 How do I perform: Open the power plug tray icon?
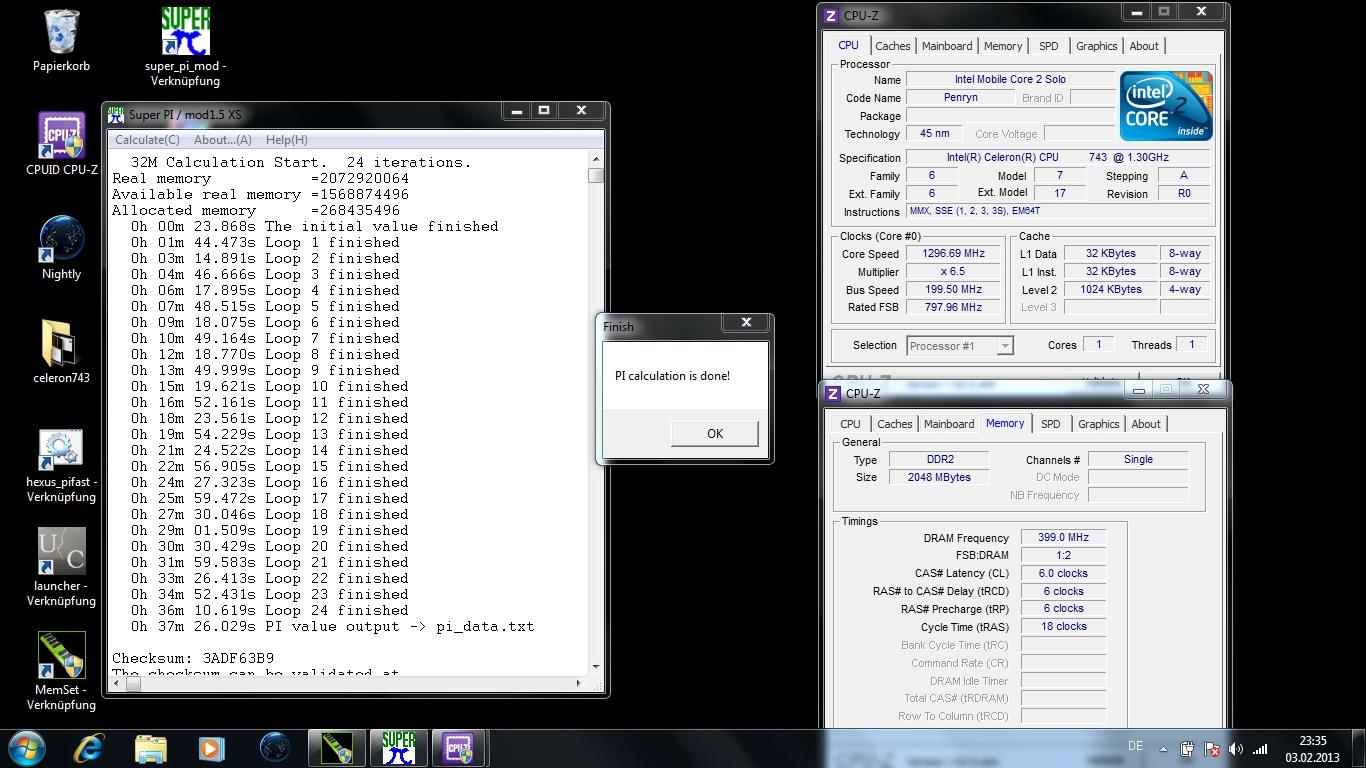[x=1187, y=748]
